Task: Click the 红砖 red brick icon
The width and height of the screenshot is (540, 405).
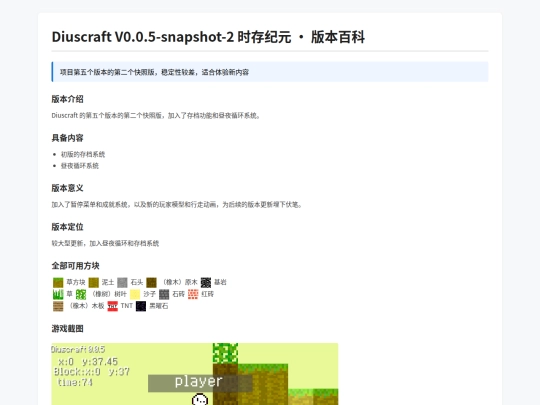Action: tap(193, 294)
